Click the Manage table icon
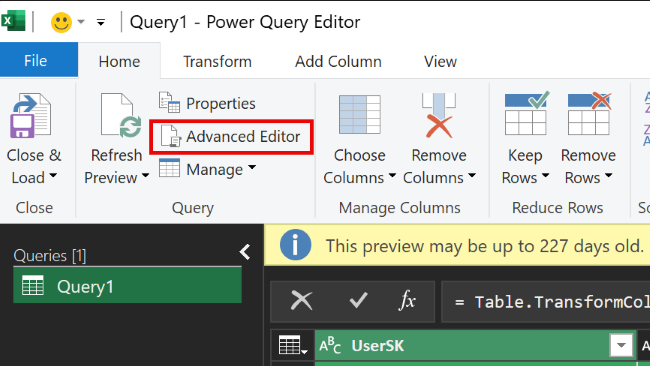This screenshot has width=650, height=366. (x=169, y=168)
